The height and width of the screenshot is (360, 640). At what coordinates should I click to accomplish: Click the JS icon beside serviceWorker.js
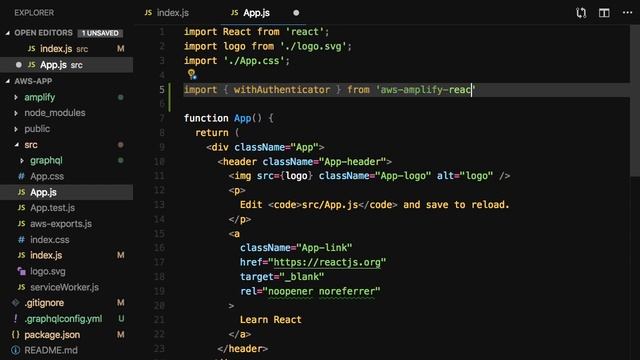click(22, 287)
